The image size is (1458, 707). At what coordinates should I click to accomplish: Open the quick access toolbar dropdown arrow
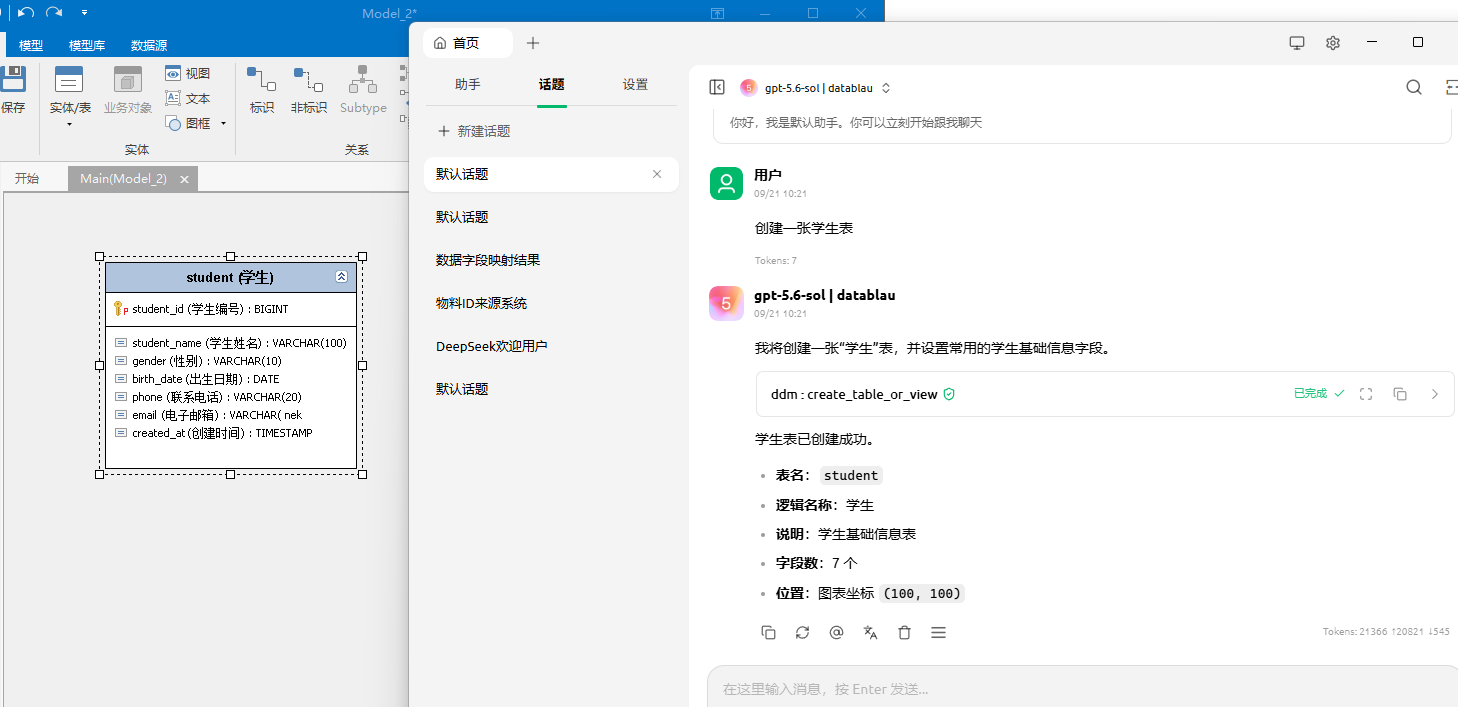pos(84,13)
